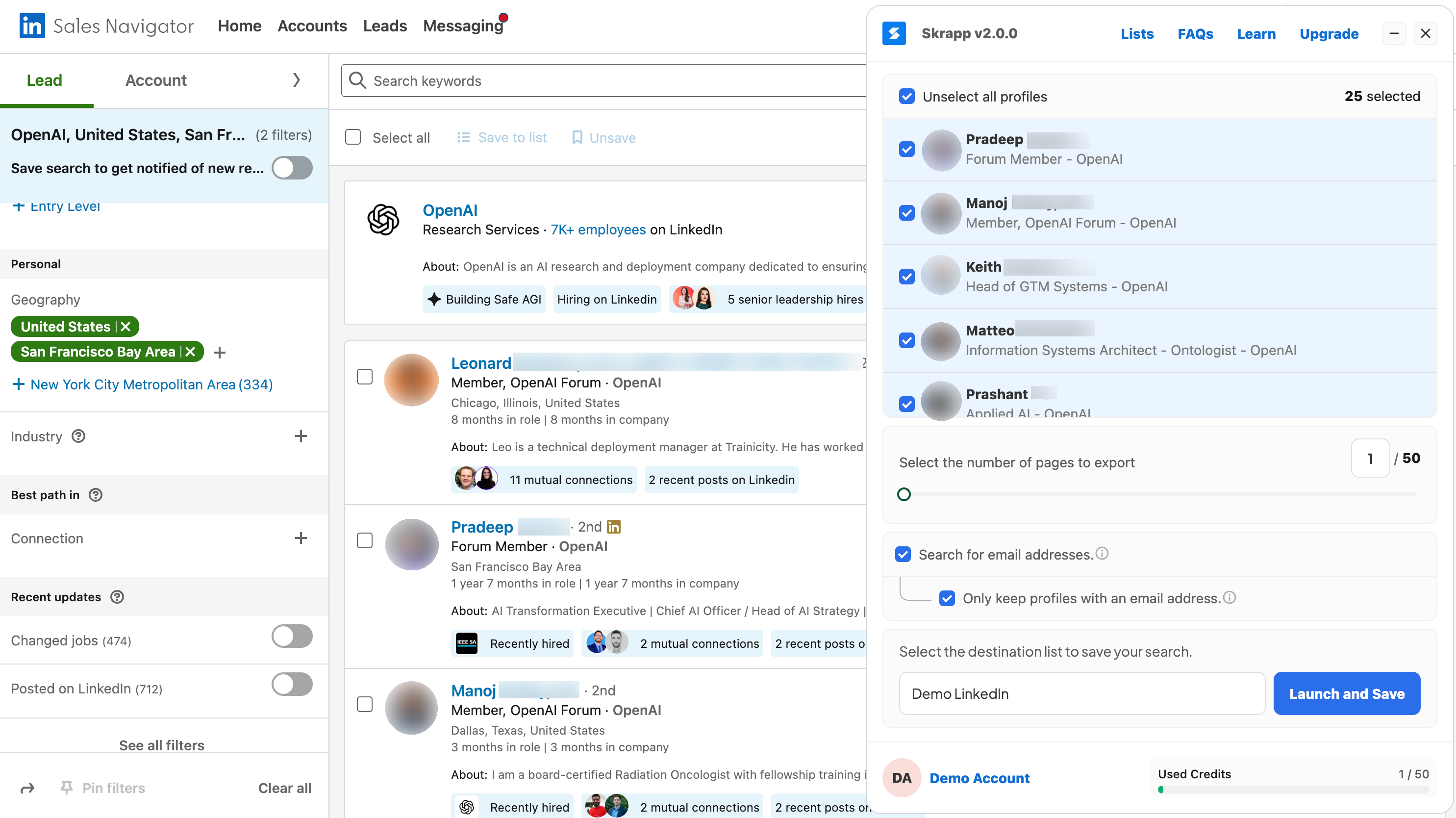Image resolution: width=1456 pixels, height=818 pixels.
Task: Add New York City Metropolitan Area filter
Action: 142,384
